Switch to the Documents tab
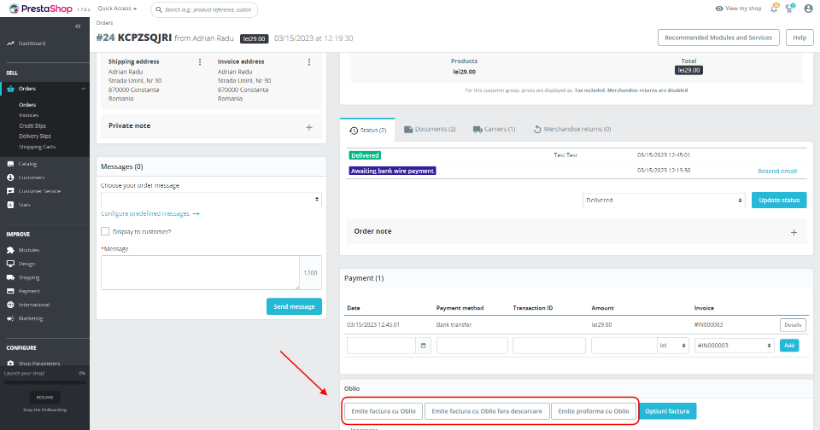The image size is (820, 430). click(430, 129)
